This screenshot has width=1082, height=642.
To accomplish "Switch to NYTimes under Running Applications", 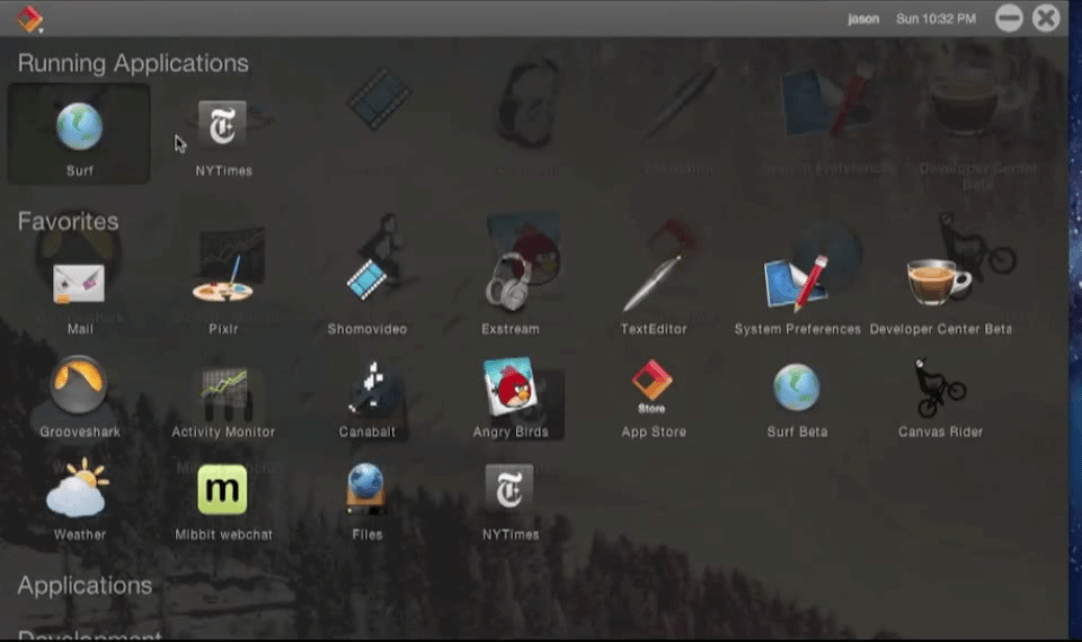I will point(223,137).
